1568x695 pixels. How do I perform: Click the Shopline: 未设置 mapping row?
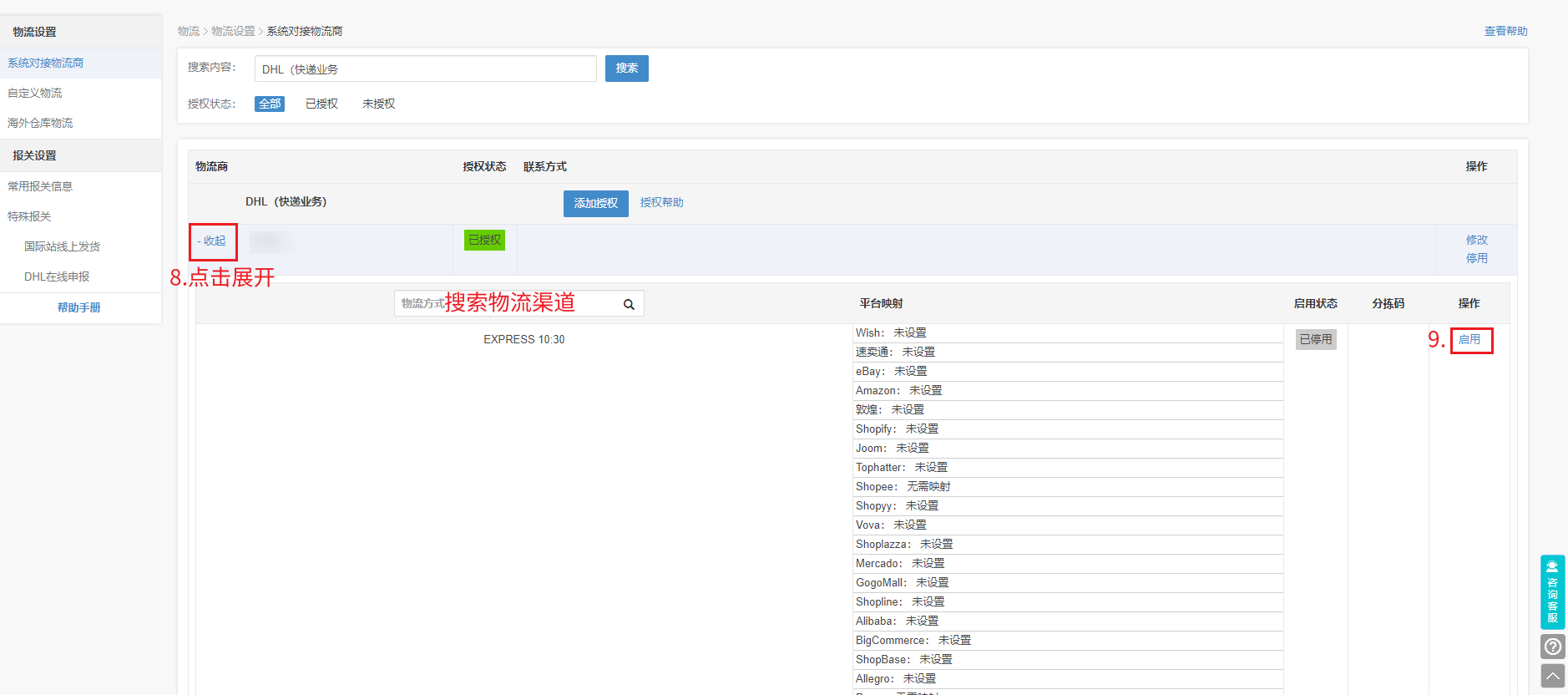pyautogui.click(x=1068, y=602)
